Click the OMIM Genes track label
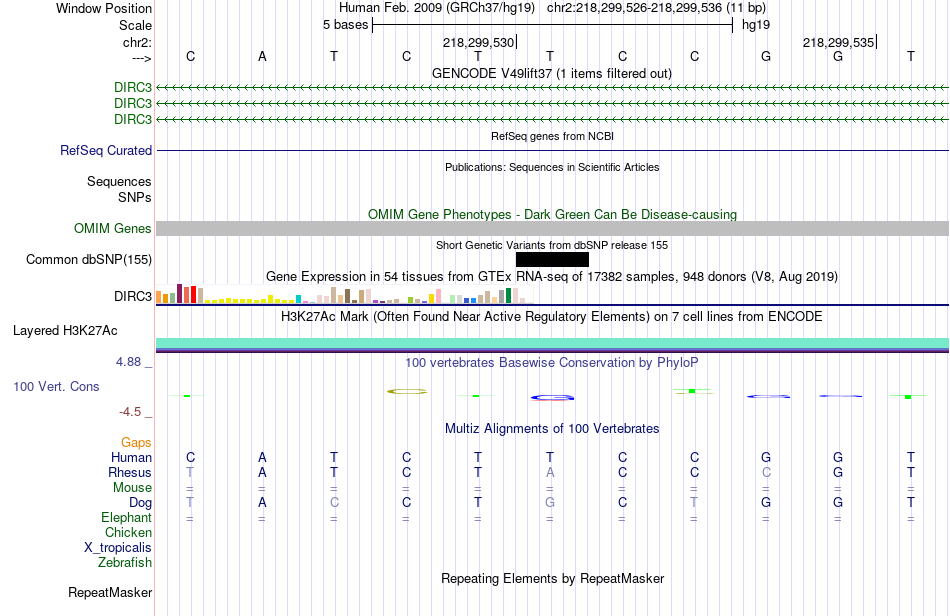Viewport: 950px width, 616px height. point(112,228)
